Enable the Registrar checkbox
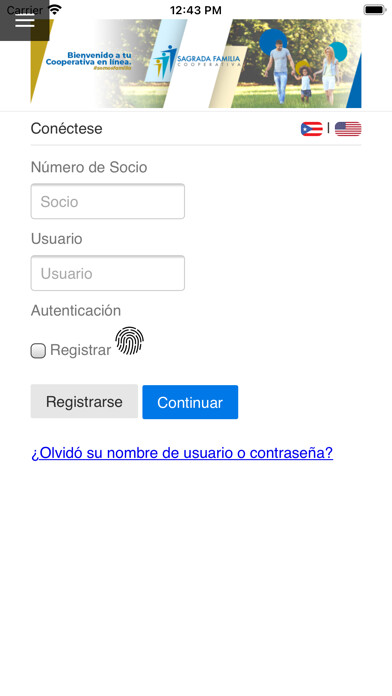The width and height of the screenshot is (392, 696). coord(38,351)
